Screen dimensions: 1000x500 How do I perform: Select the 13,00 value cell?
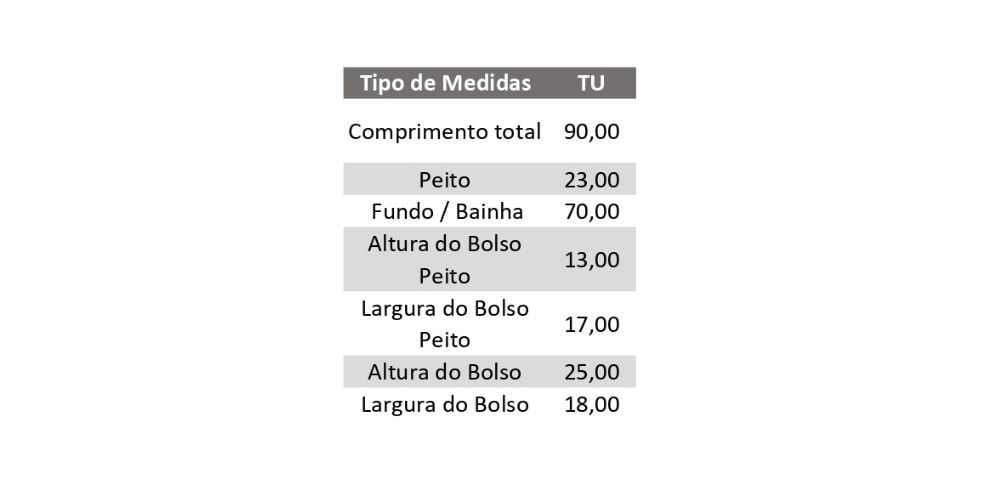[592, 260]
